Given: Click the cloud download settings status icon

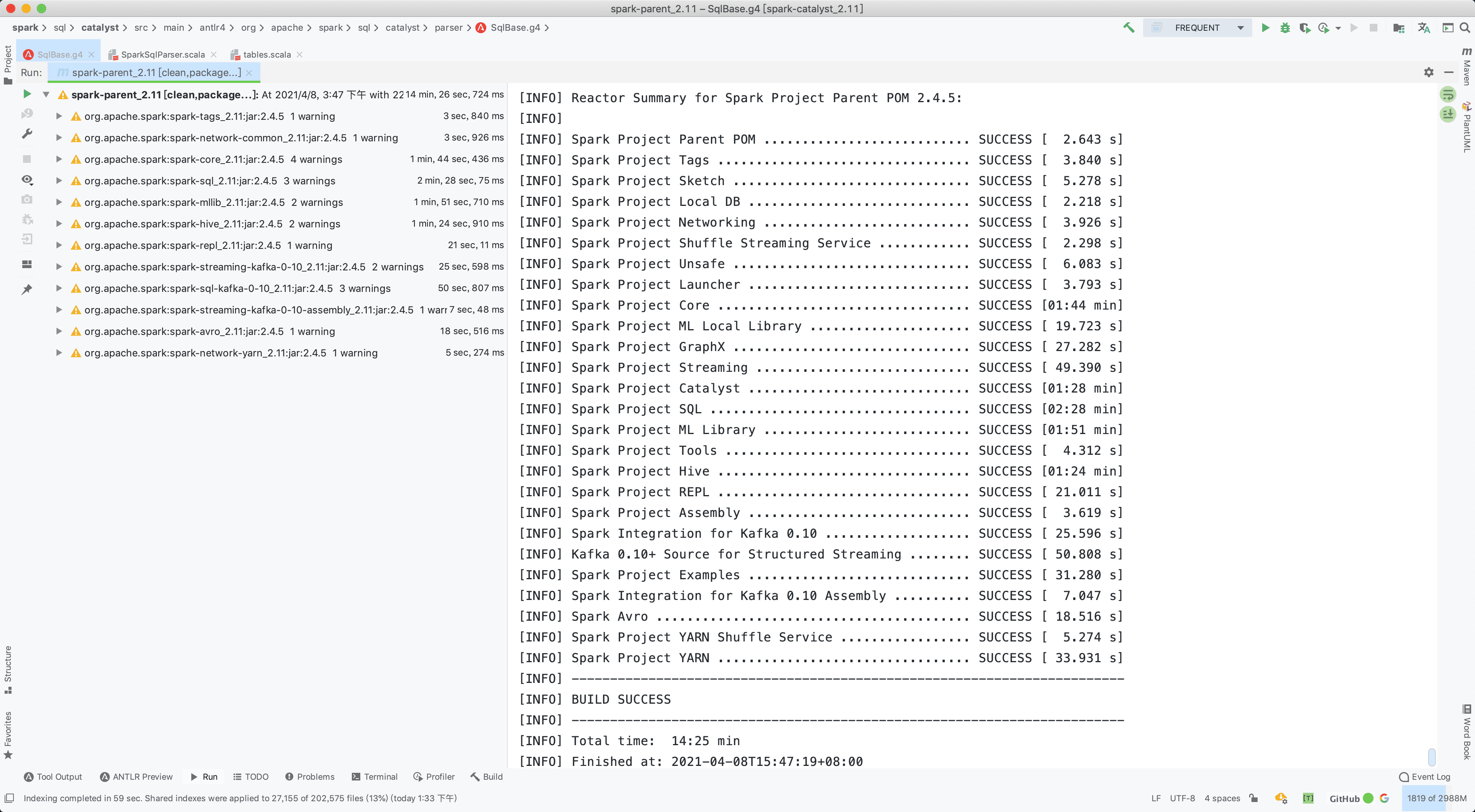Looking at the screenshot, I should coord(1281,798).
